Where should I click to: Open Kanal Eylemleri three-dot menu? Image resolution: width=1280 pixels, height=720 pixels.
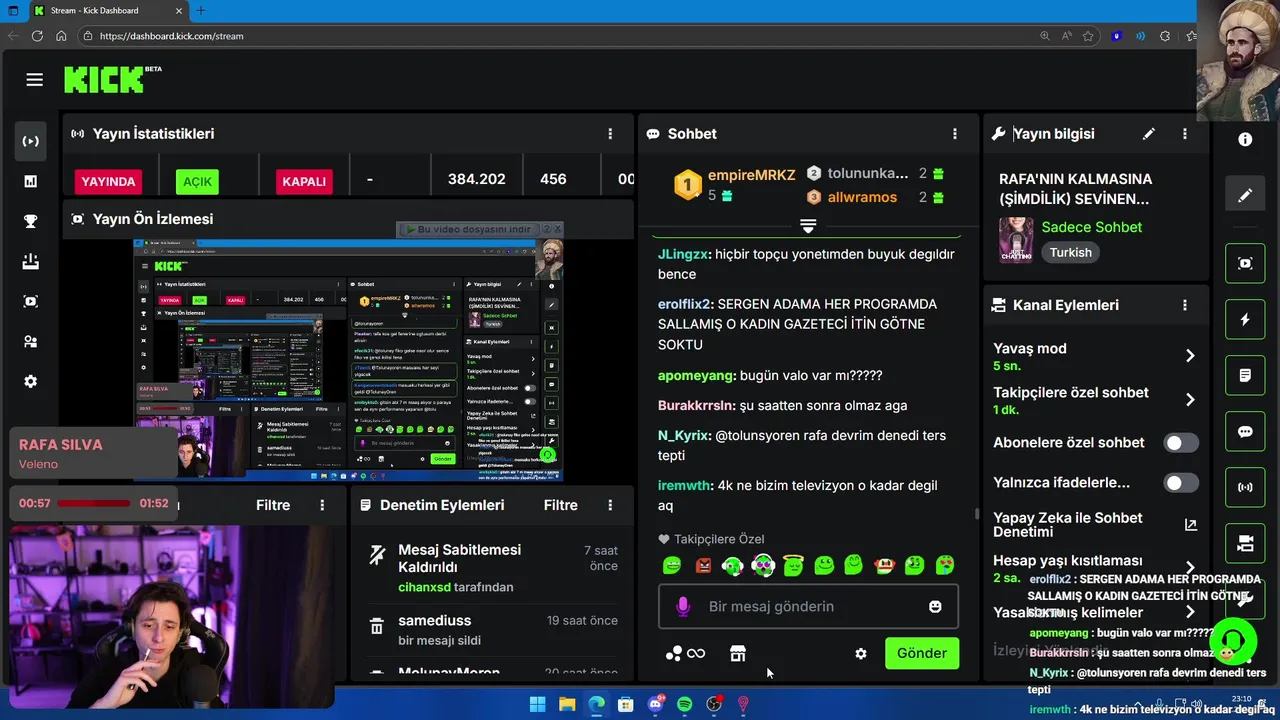1185,305
